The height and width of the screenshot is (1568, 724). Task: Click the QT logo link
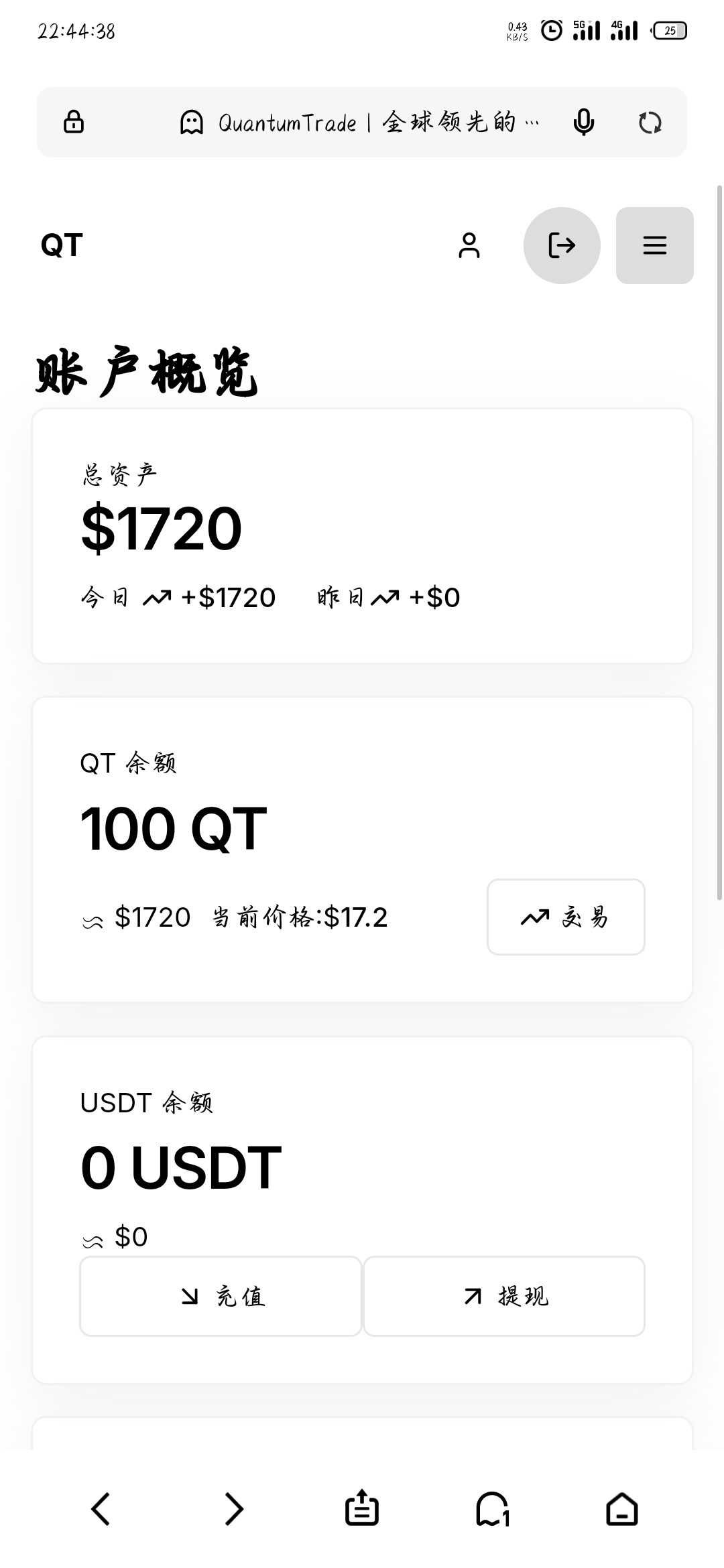(x=62, y=245)
